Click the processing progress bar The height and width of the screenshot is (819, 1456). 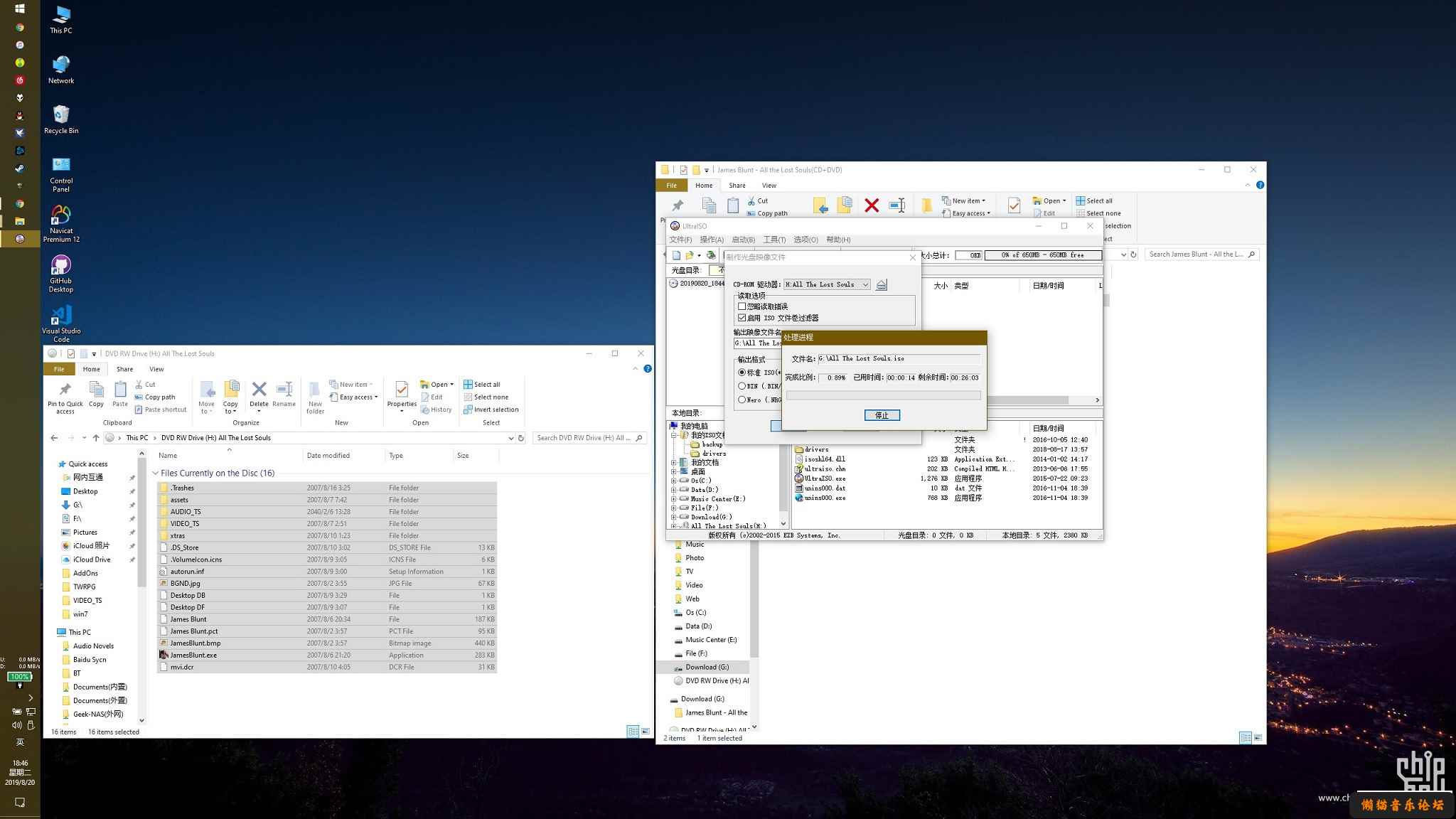883,395
